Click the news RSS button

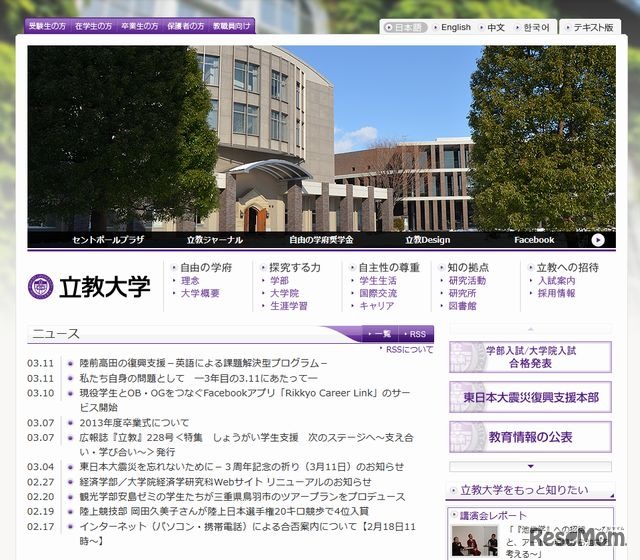pyautogui.click(x=416, y=334)
